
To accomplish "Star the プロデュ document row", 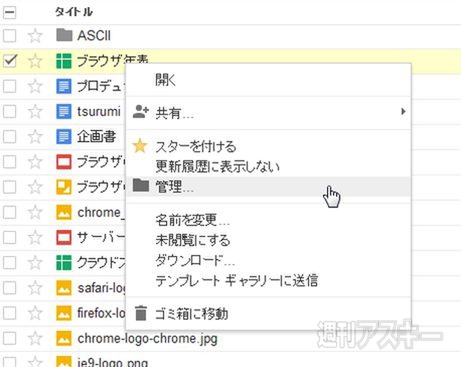I will coord(35,86).
